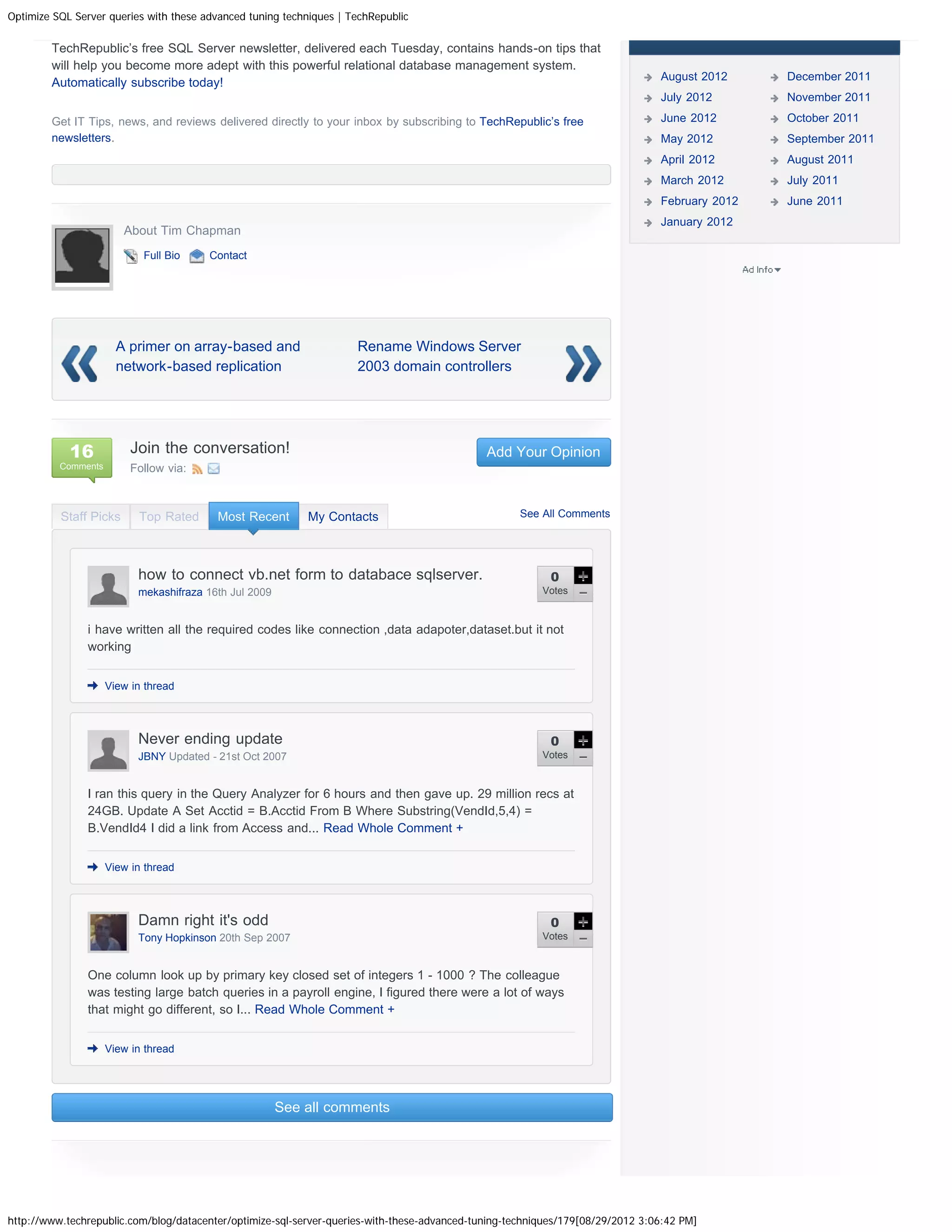Select the Staff Picks tab
The height and width of the screenshot is (1232, 952).
click(91, 517)
